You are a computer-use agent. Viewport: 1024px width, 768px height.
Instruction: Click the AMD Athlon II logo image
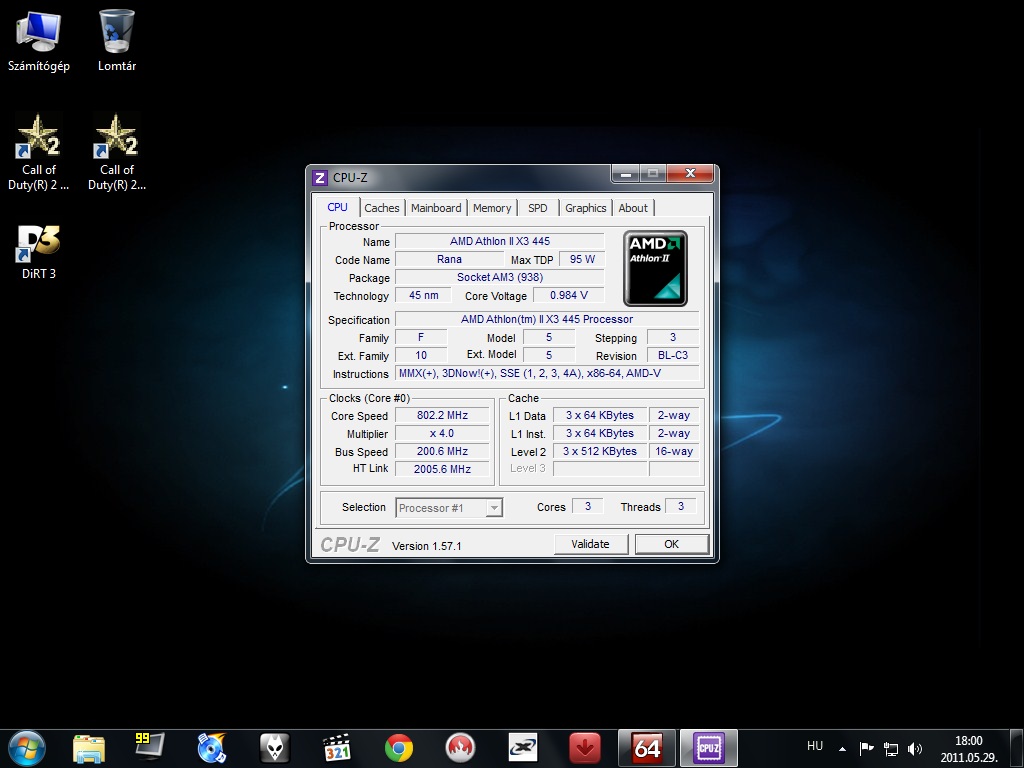click(655, 268)
